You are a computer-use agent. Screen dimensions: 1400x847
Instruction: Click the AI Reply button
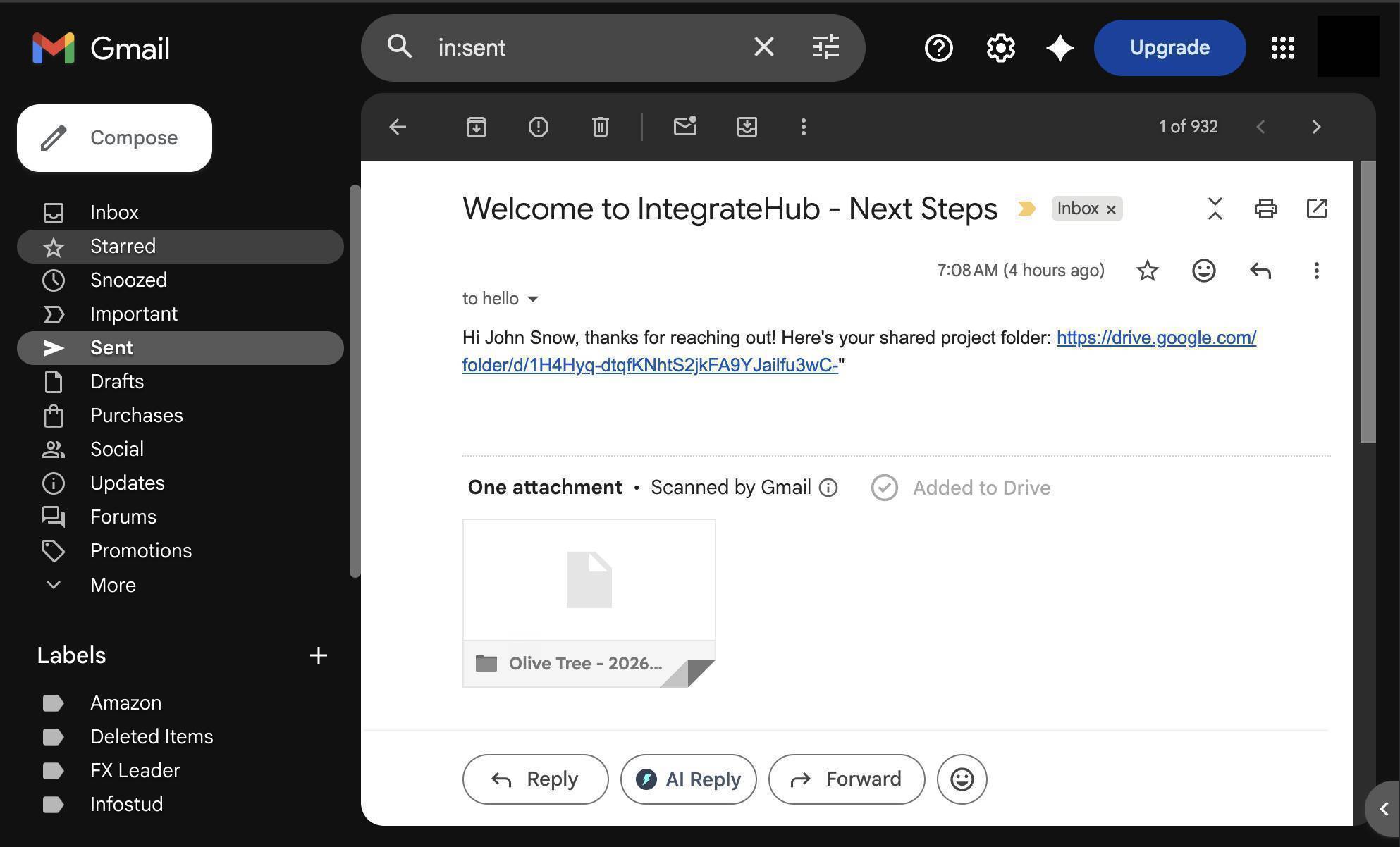pos(688,779)
